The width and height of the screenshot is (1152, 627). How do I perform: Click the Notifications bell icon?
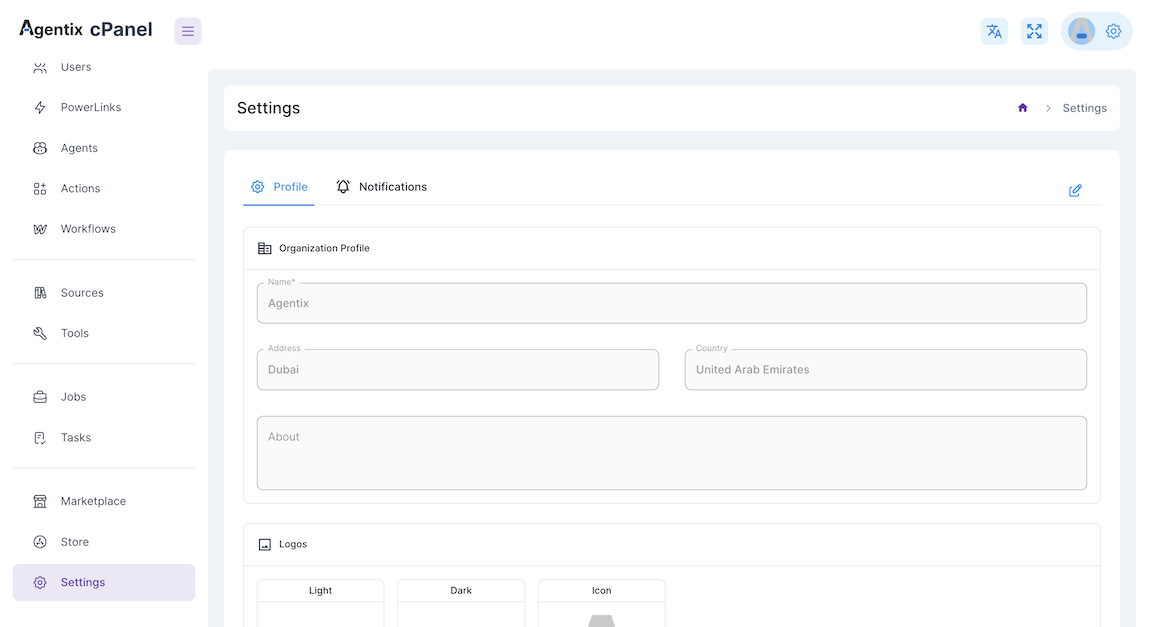[x=343, y=187]
